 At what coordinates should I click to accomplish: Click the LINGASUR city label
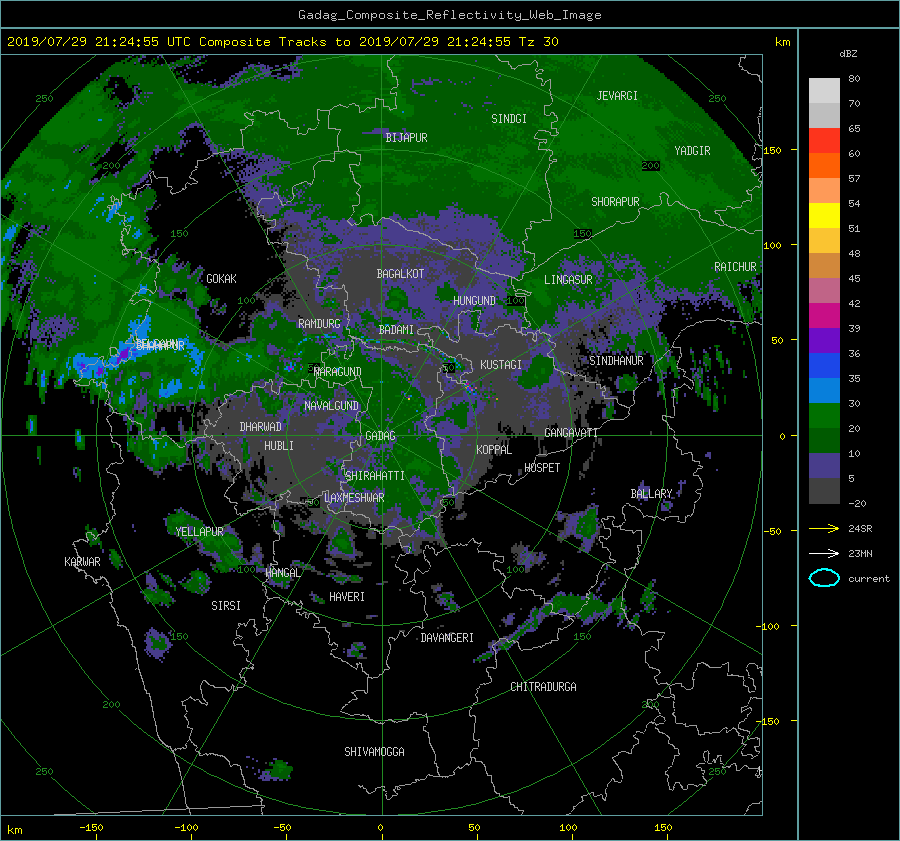(568, 280)
